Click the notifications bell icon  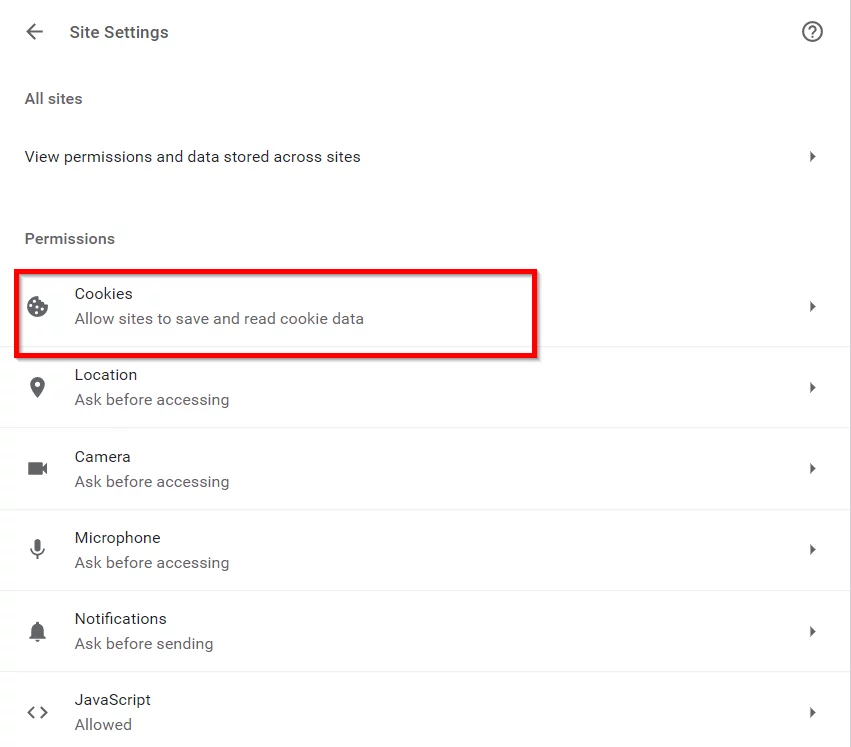pos(37,631)
